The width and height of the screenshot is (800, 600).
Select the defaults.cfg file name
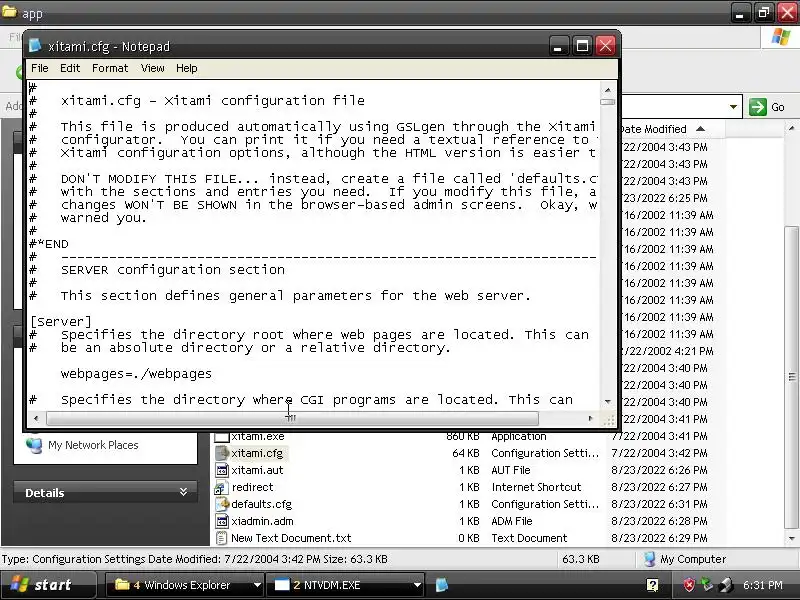coord(262,504)
